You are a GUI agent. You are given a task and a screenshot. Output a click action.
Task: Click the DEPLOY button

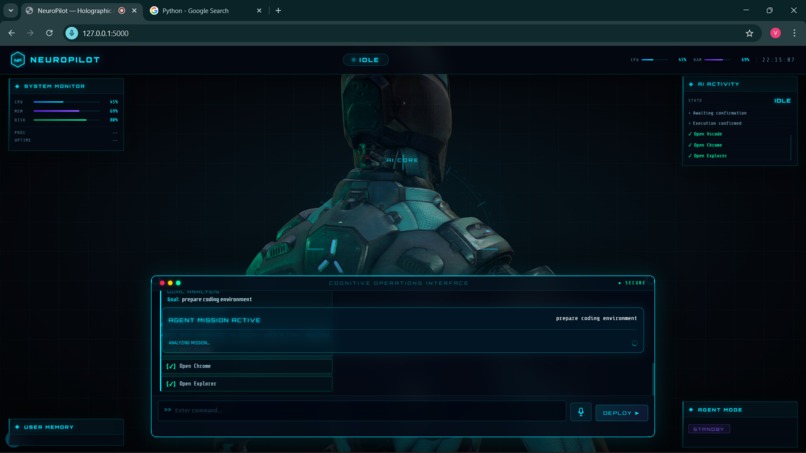click(621, 413)
